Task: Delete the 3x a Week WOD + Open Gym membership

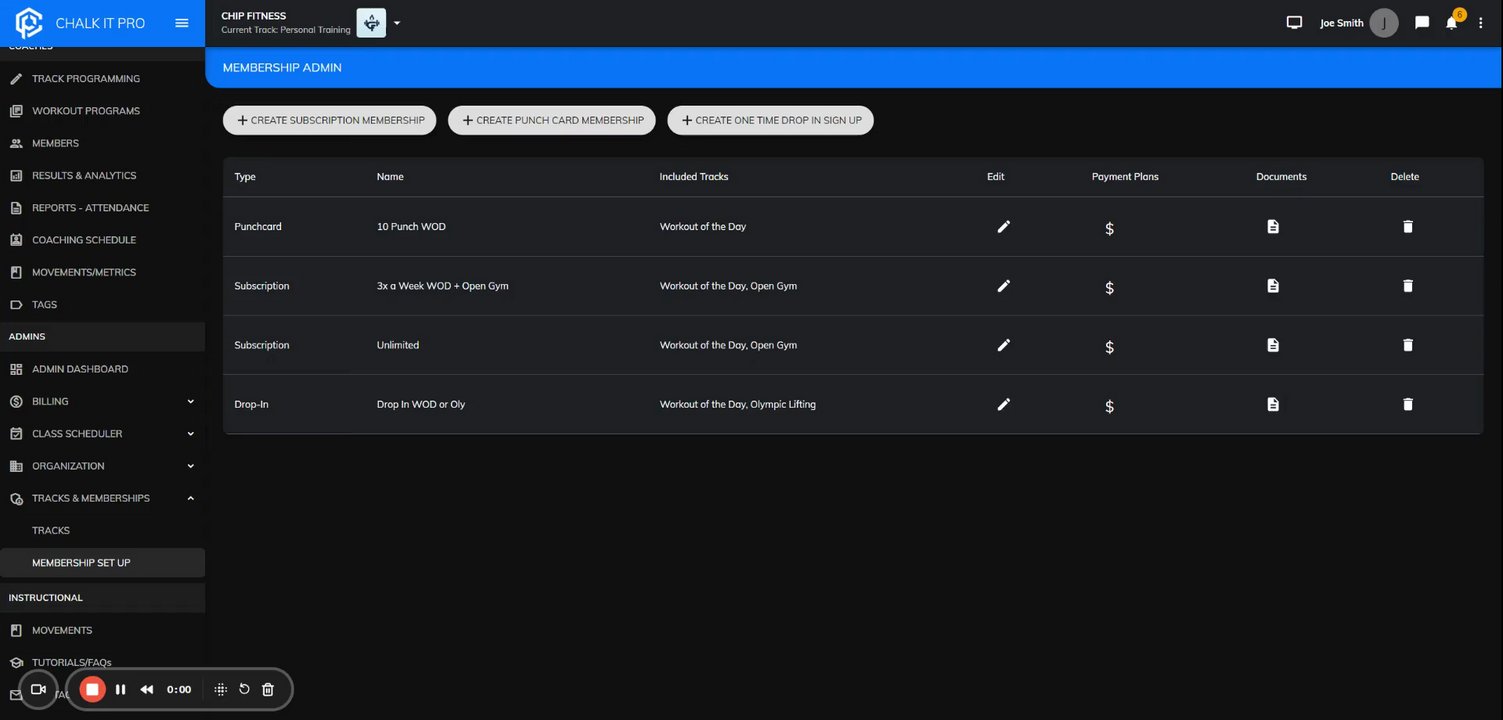Action: [x=1408, y=286]
